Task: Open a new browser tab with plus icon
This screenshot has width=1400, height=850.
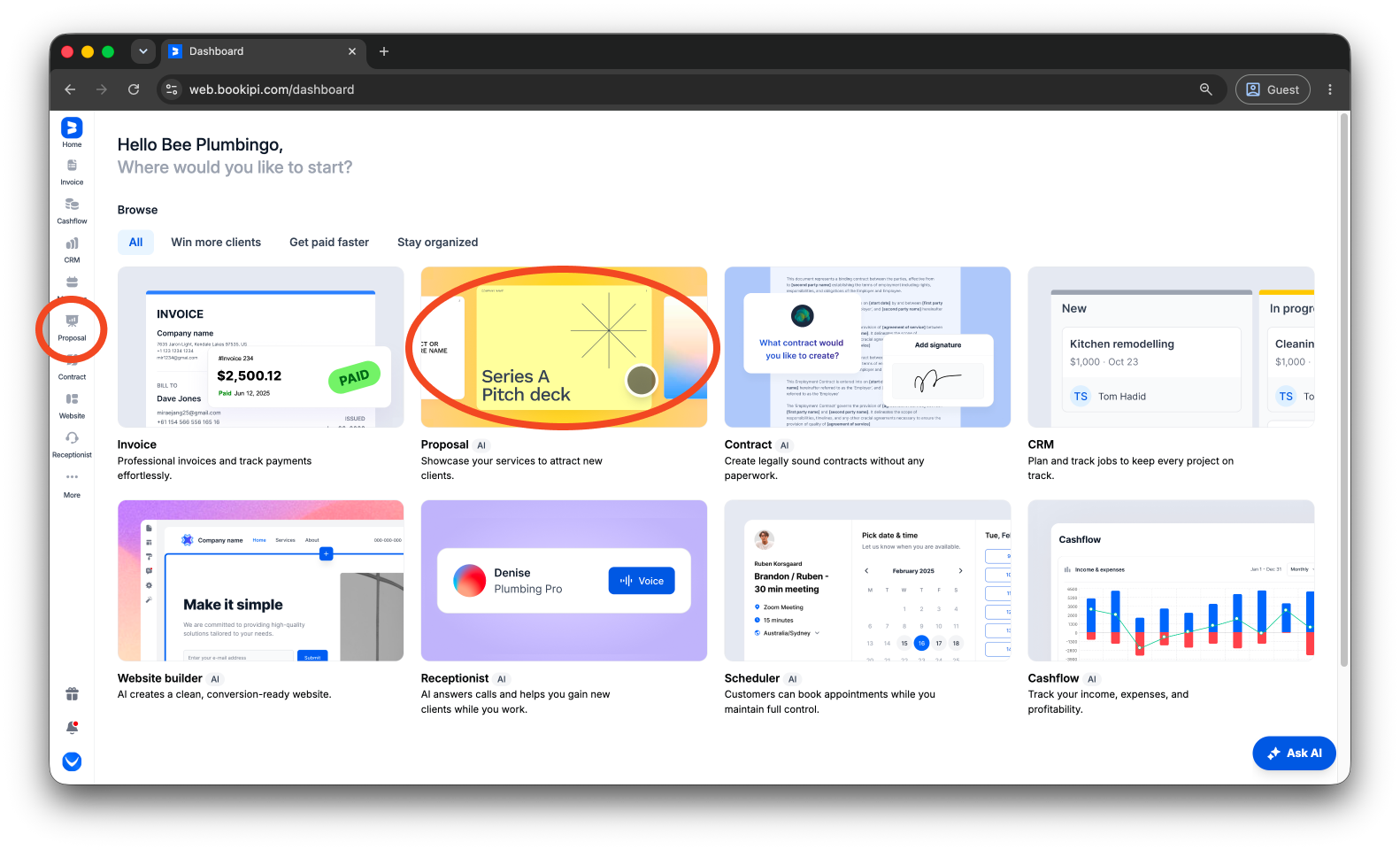Action: (384, 51)
